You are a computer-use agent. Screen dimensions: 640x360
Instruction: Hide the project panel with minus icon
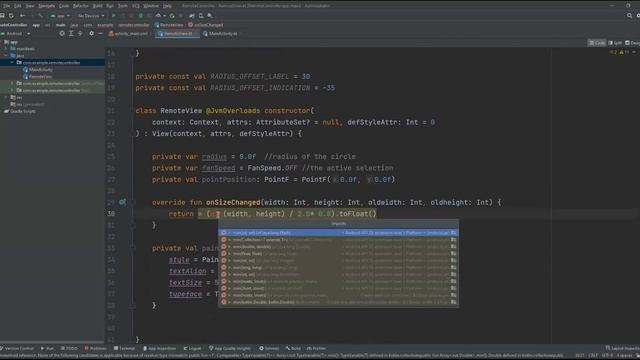100,33
